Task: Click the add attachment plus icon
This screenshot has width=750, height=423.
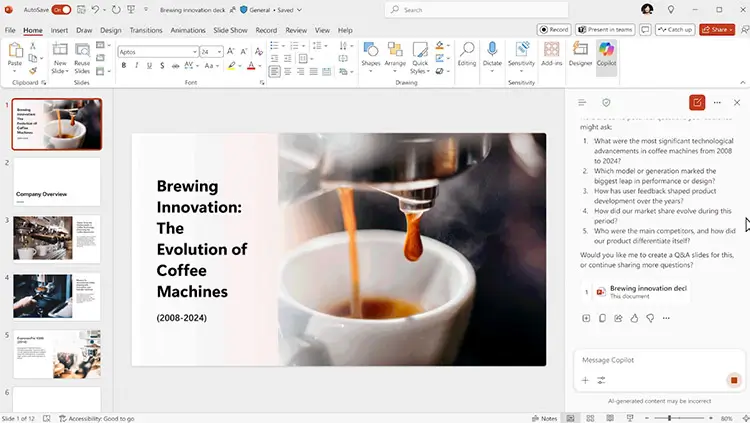Action: 585,380
